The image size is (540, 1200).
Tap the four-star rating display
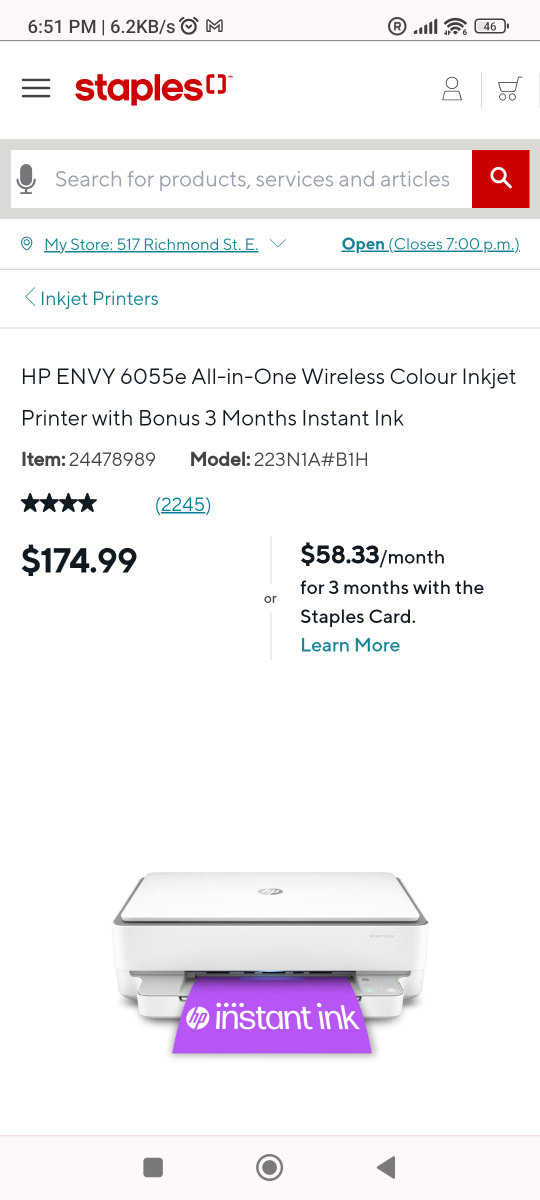59,503
